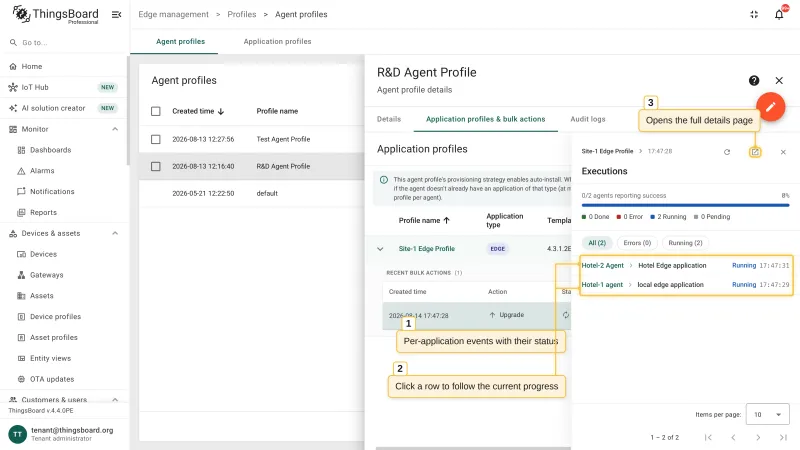Image resolution: width=800 pixels, height=450 pixels.
Task: Open Site-1 Edge Profile link
Action: [427, 249]
